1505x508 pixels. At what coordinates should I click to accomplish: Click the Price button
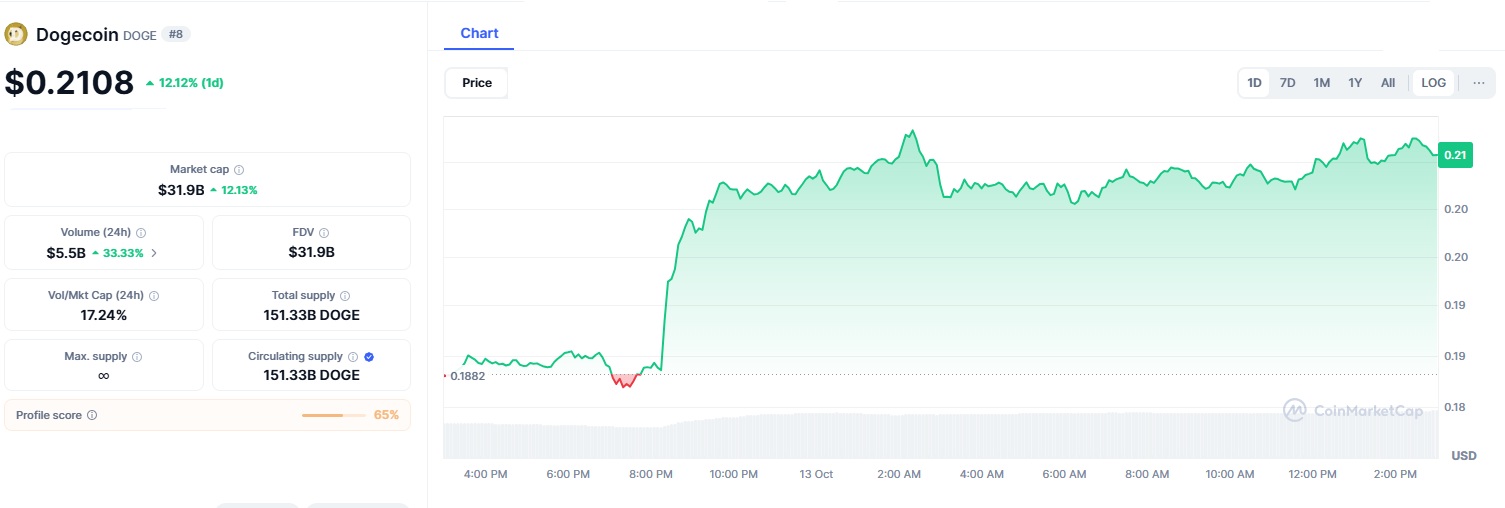[x=477, y=83]
